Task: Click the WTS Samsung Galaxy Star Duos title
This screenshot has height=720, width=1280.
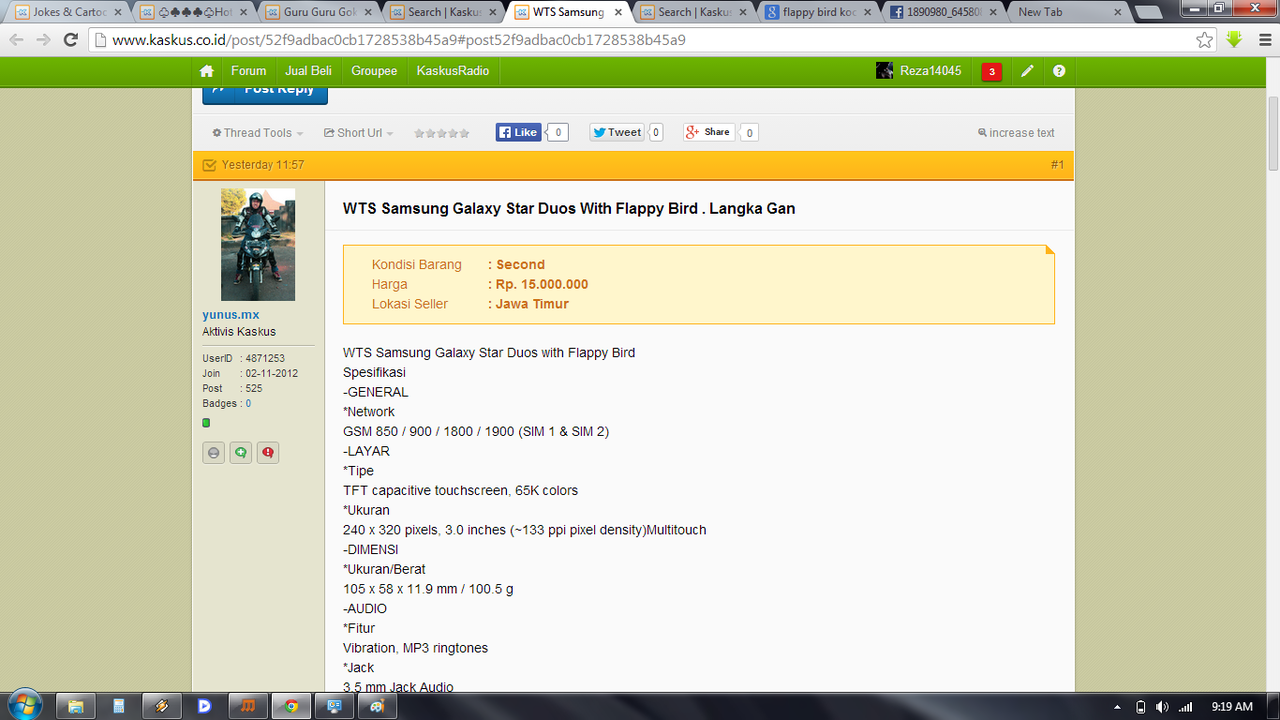Action: click(x=569, y=209)
